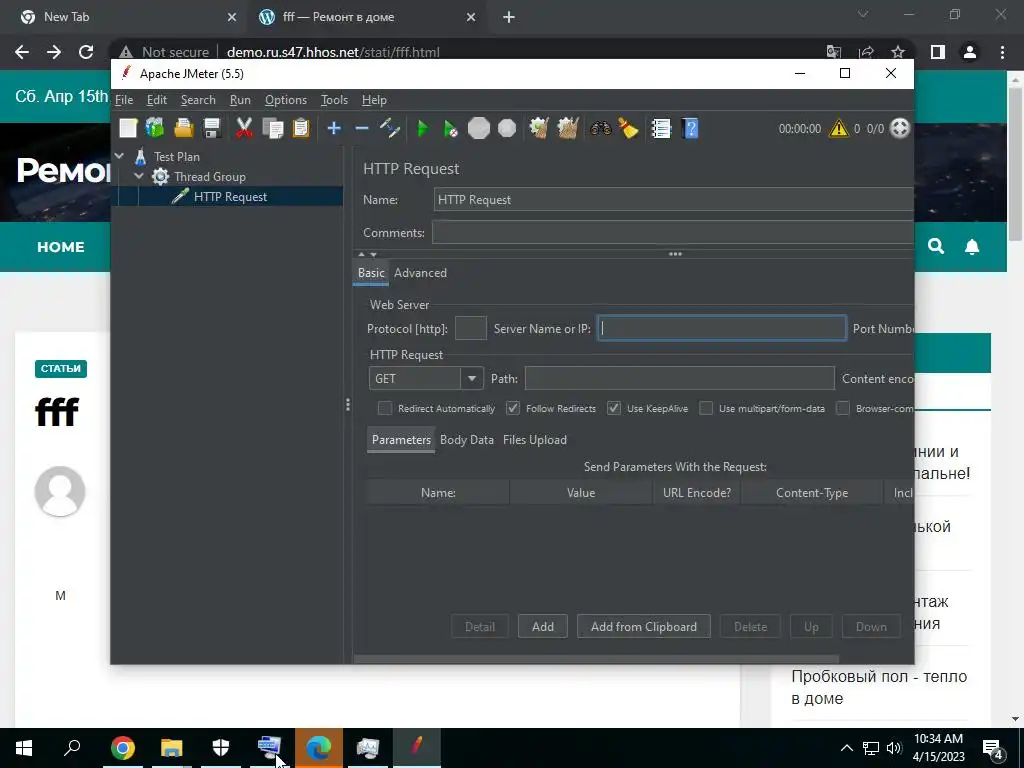Viewport: 1024px width, 768px height.
Task: Collapse all tree nodes with minus icon
Action: [x=362, y=129]
